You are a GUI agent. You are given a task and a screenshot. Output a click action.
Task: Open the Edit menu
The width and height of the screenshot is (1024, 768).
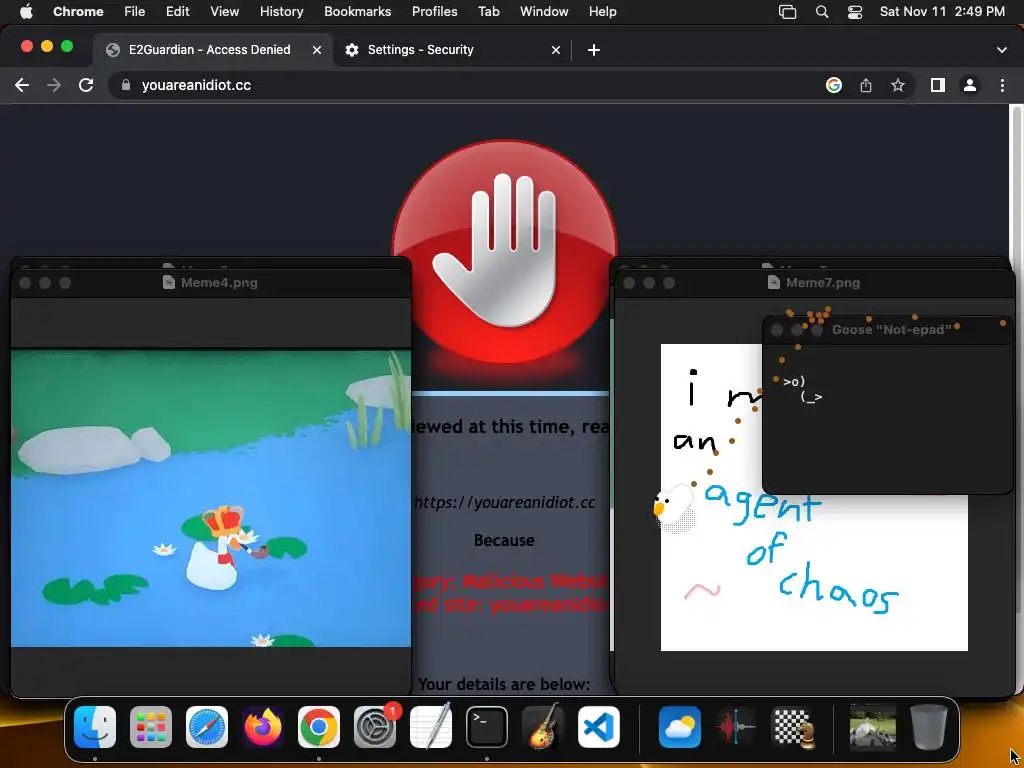[x=178, y=12]
